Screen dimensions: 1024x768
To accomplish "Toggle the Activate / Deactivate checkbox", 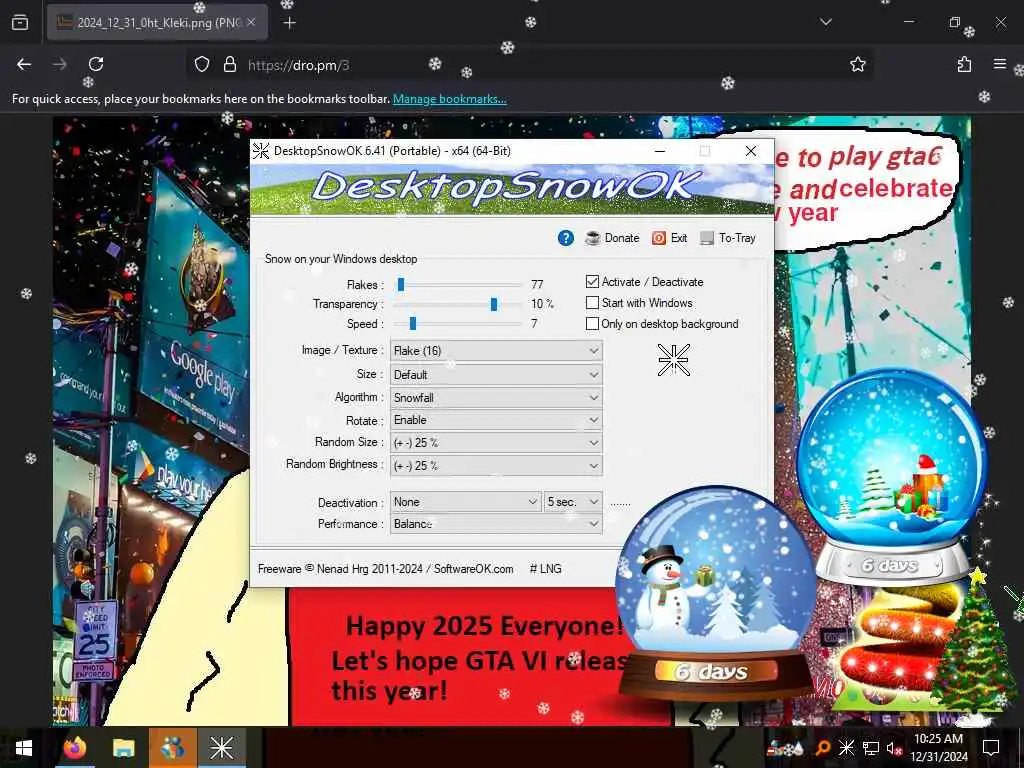I will [x=592, y=281].
